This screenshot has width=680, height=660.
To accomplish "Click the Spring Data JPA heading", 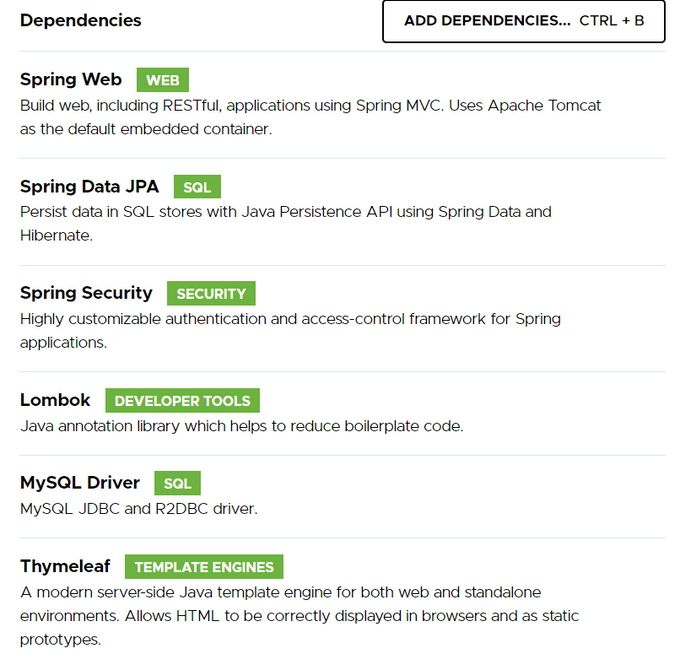I will tap(89, 186).
